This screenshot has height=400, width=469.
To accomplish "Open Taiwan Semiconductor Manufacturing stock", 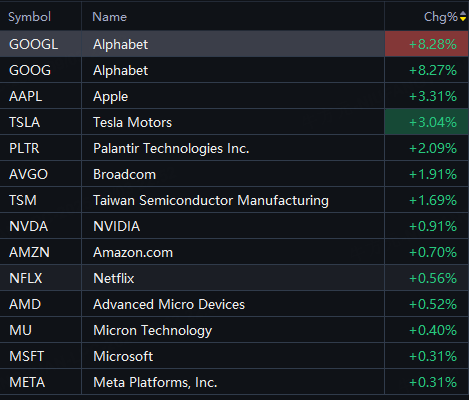I will click(x=211, y=200).
